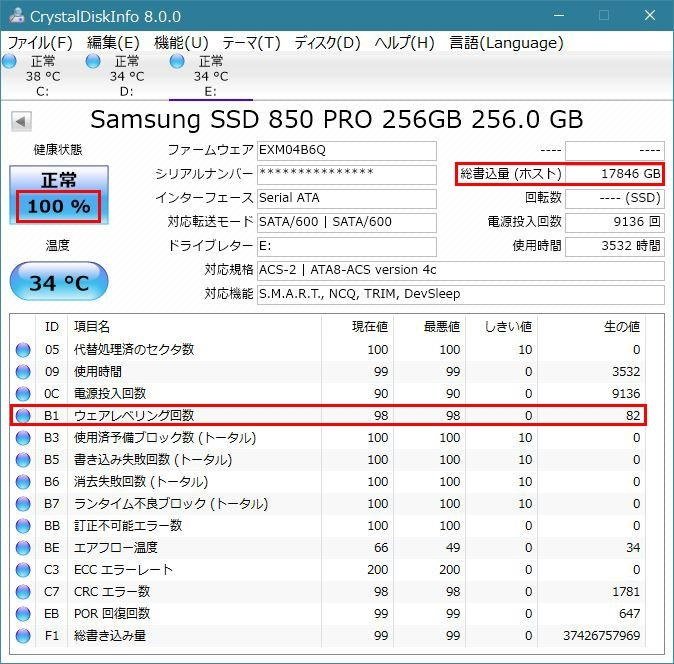Screen dimensions: 674x664
Task: Click status orb in row BB 訂正不可能エラー数
Action: click(x=23, y=526)
